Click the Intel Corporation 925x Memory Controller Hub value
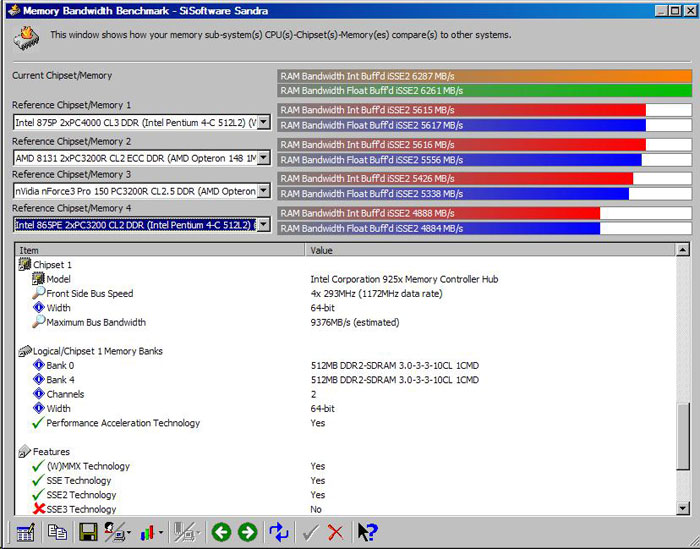The width and height of the screenshot is (700, 549). pos(404,279)
